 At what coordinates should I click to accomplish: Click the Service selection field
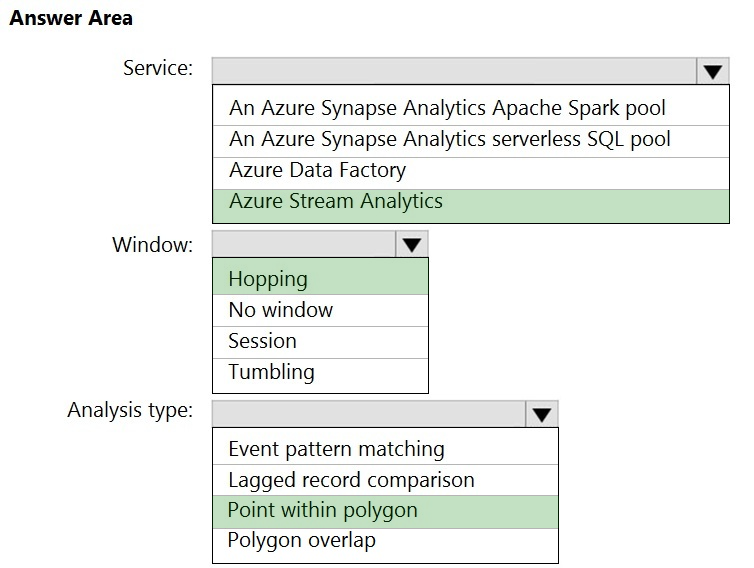coord(454,71)
